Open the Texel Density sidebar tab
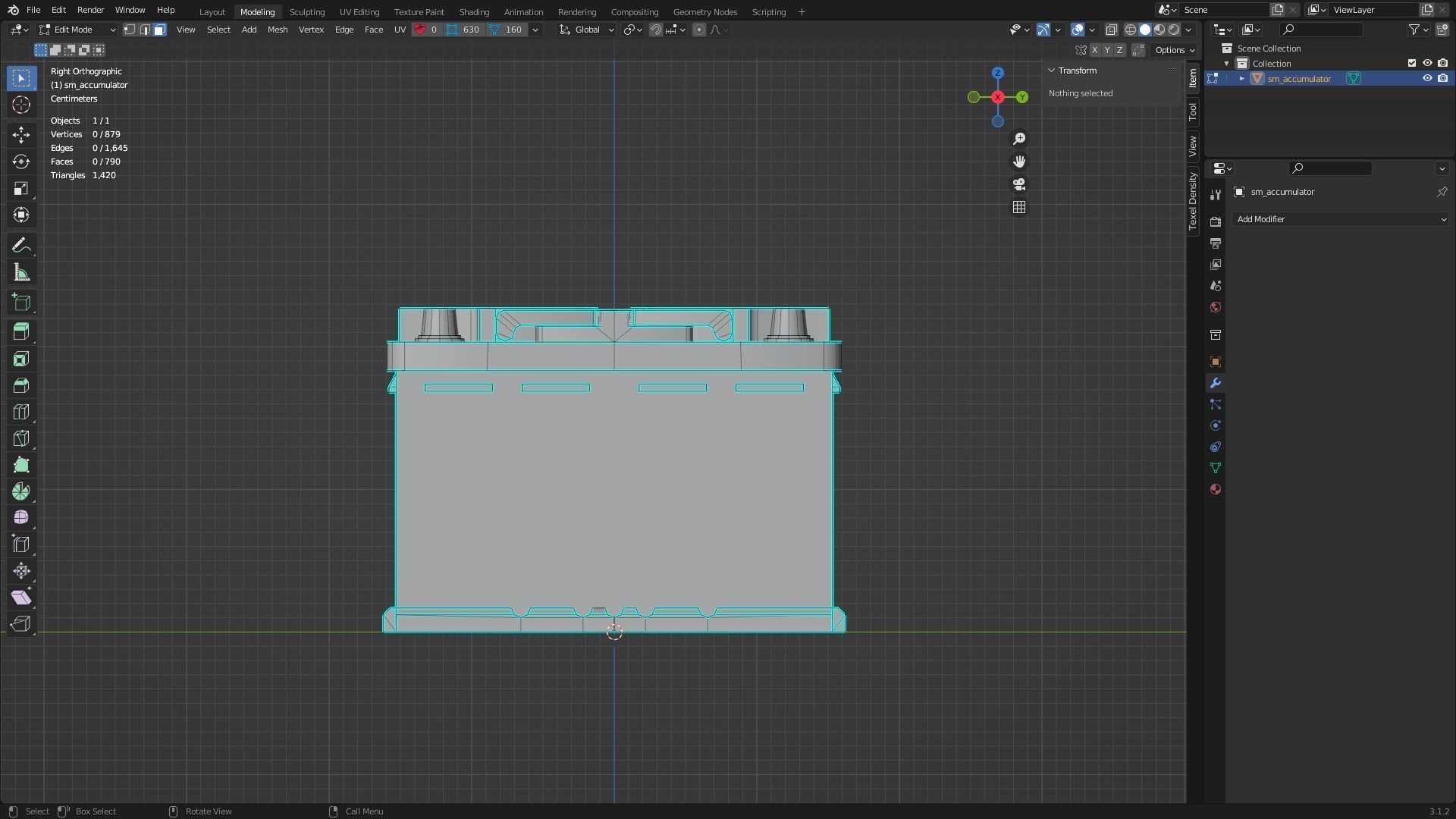 1193,201
